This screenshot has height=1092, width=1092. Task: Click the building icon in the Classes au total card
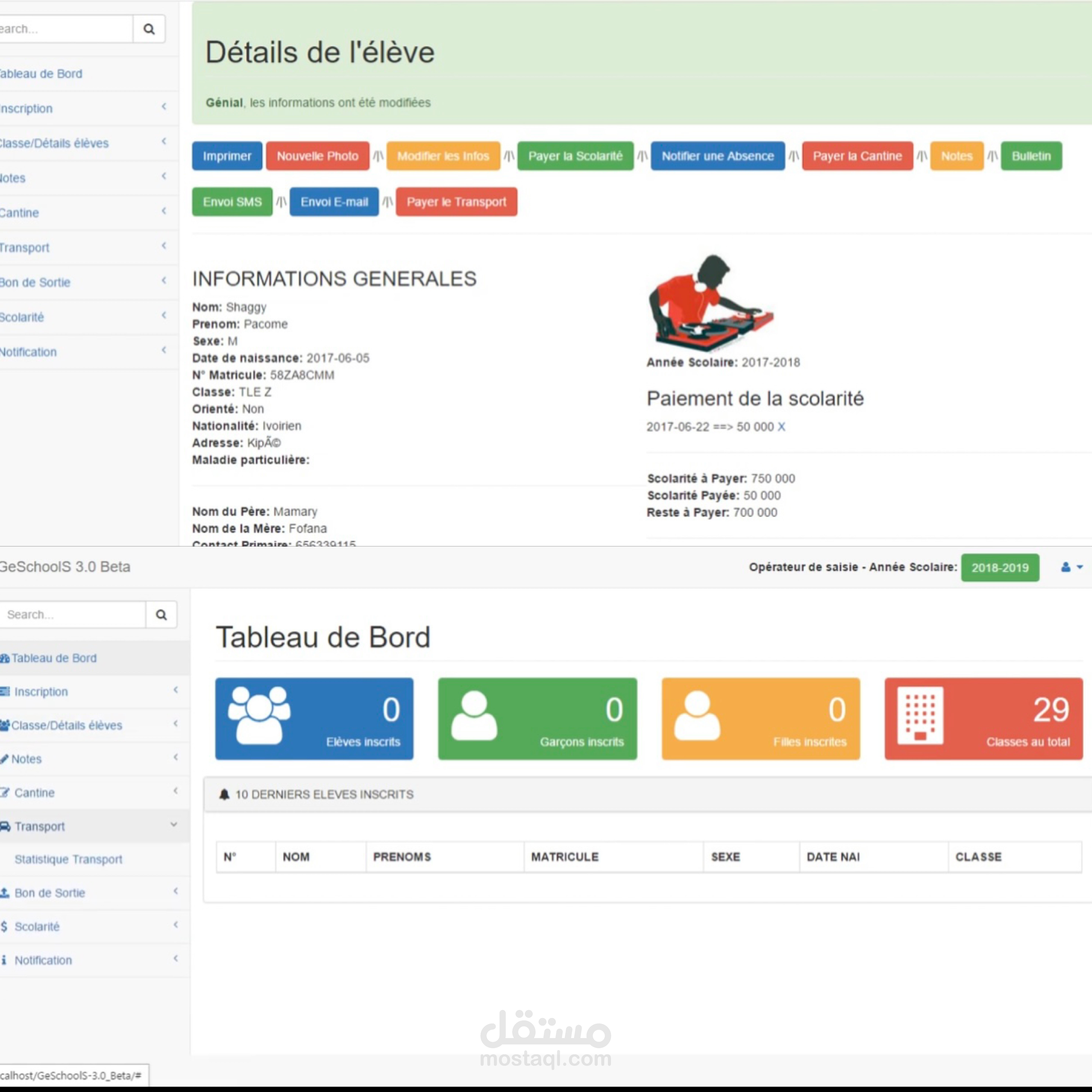coord(920,715)
